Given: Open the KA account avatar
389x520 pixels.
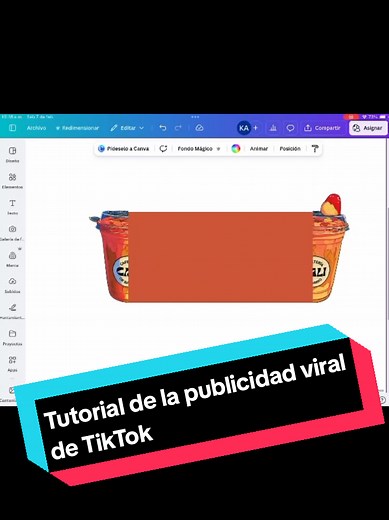Looking at the screenshot, I should (244, 128).
